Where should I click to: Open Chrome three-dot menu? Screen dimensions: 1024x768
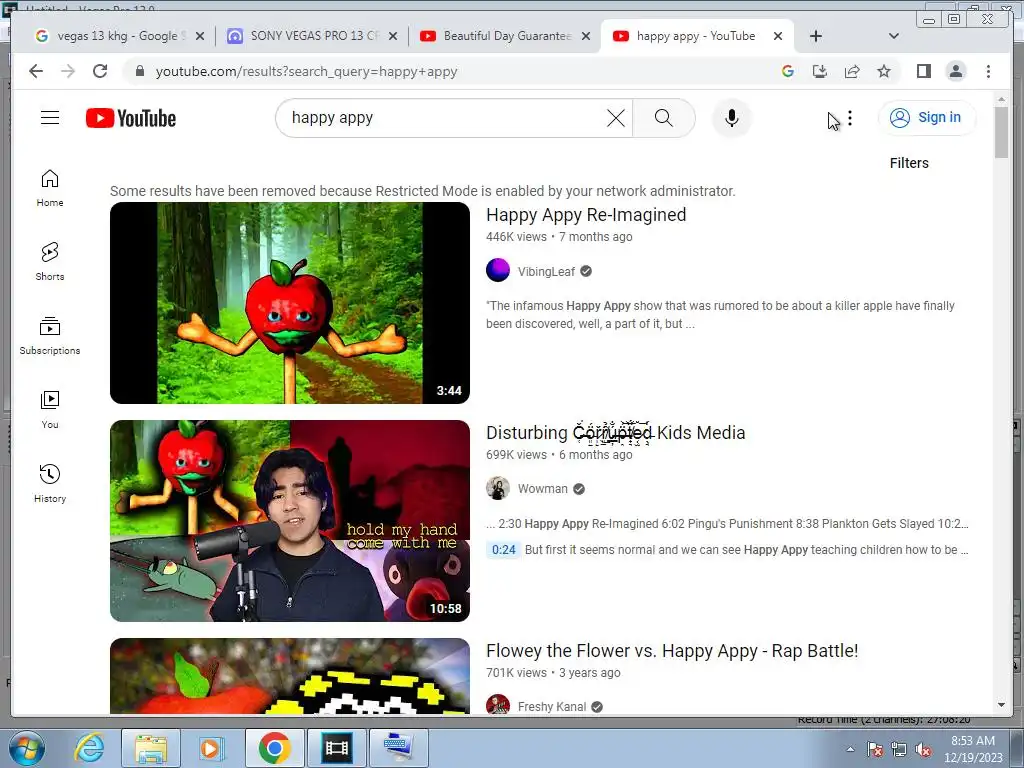click(988, 71)
